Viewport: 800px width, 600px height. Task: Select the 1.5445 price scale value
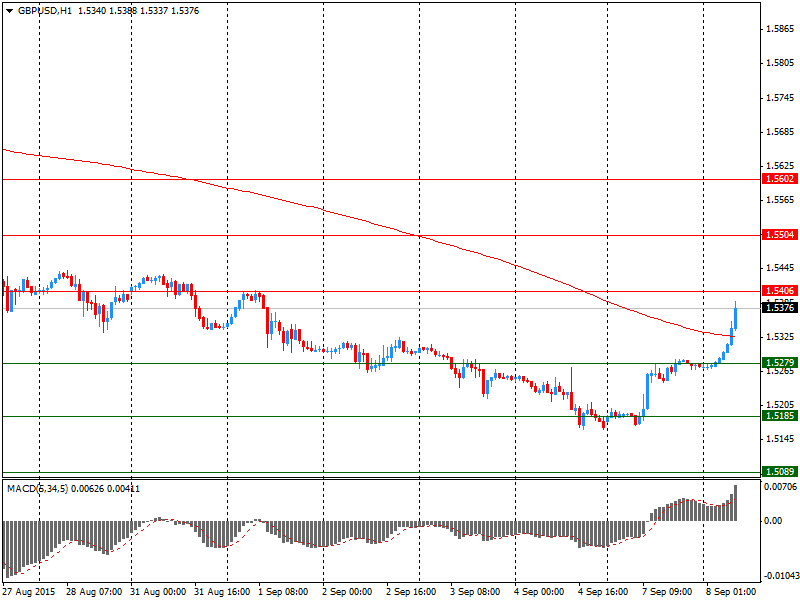coord(780,268)
